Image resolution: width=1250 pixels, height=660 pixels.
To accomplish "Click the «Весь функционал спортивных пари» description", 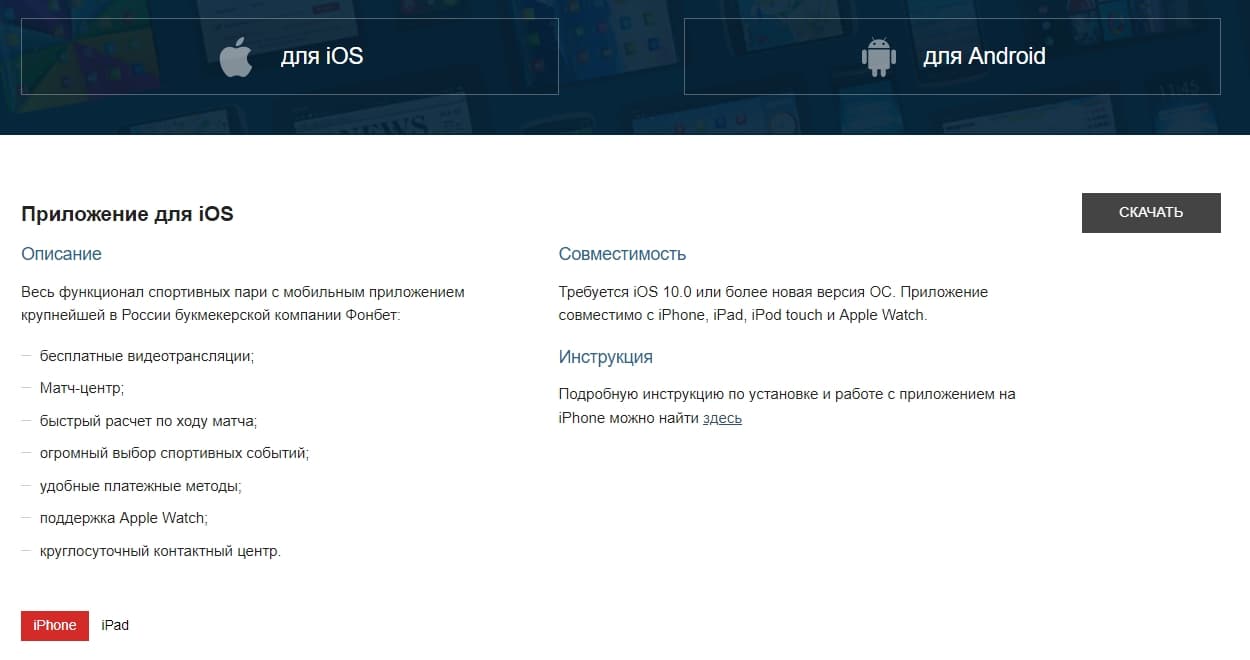I will tap(243, 303).
